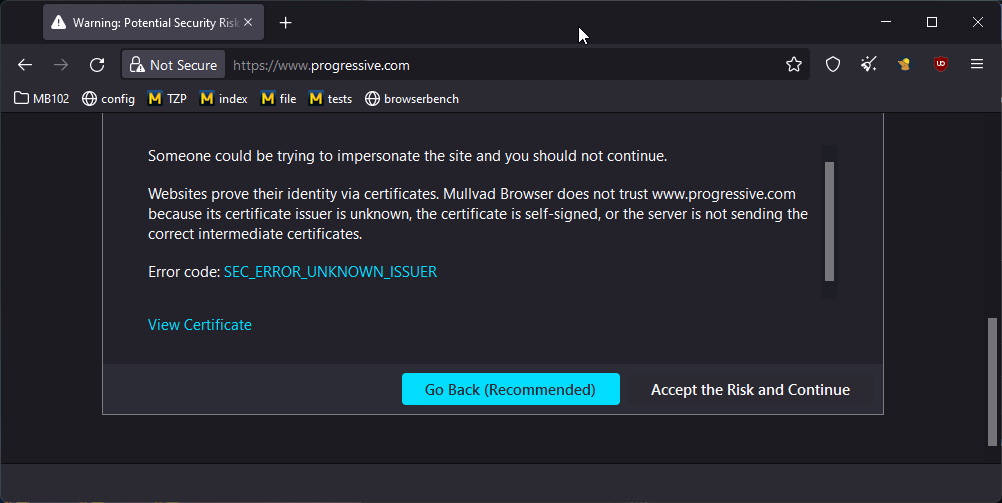Click the 'Error code:' label text

click(x=184, y=272)
